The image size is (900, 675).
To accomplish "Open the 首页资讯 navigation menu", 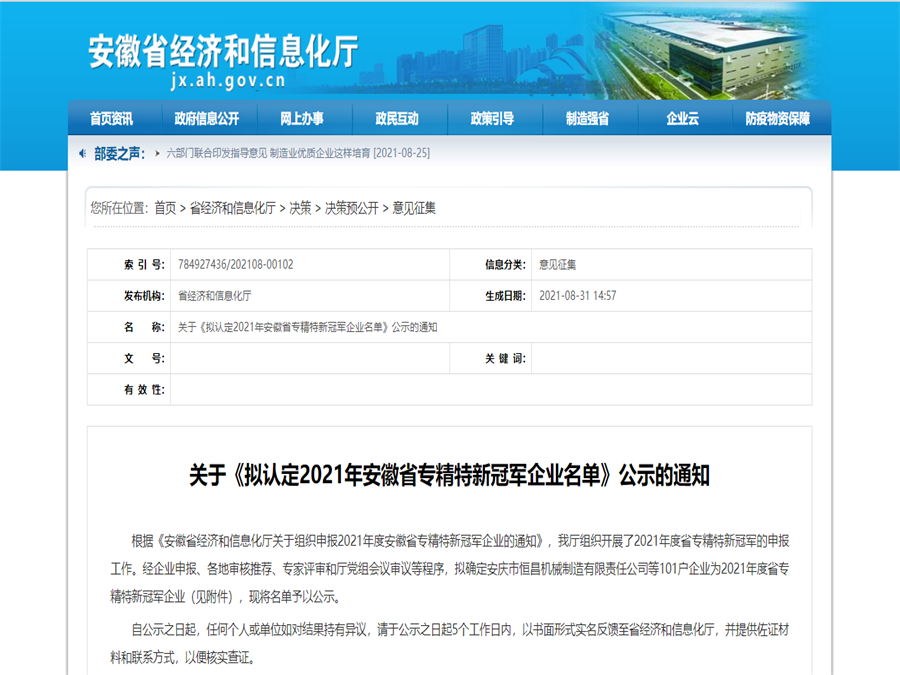I will coord(111,118).
